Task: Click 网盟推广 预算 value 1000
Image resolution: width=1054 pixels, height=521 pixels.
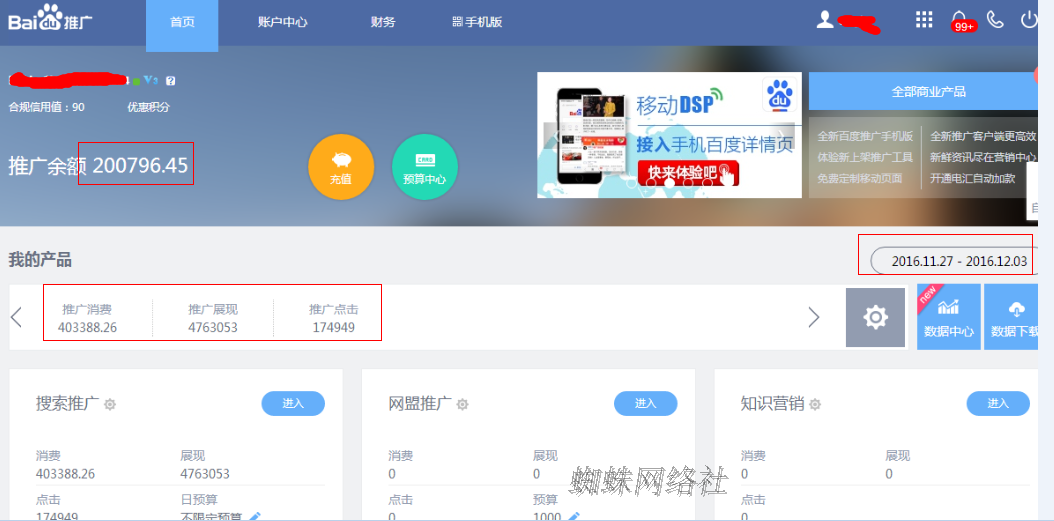Action: pyautogui.click(x=547, y=516)
